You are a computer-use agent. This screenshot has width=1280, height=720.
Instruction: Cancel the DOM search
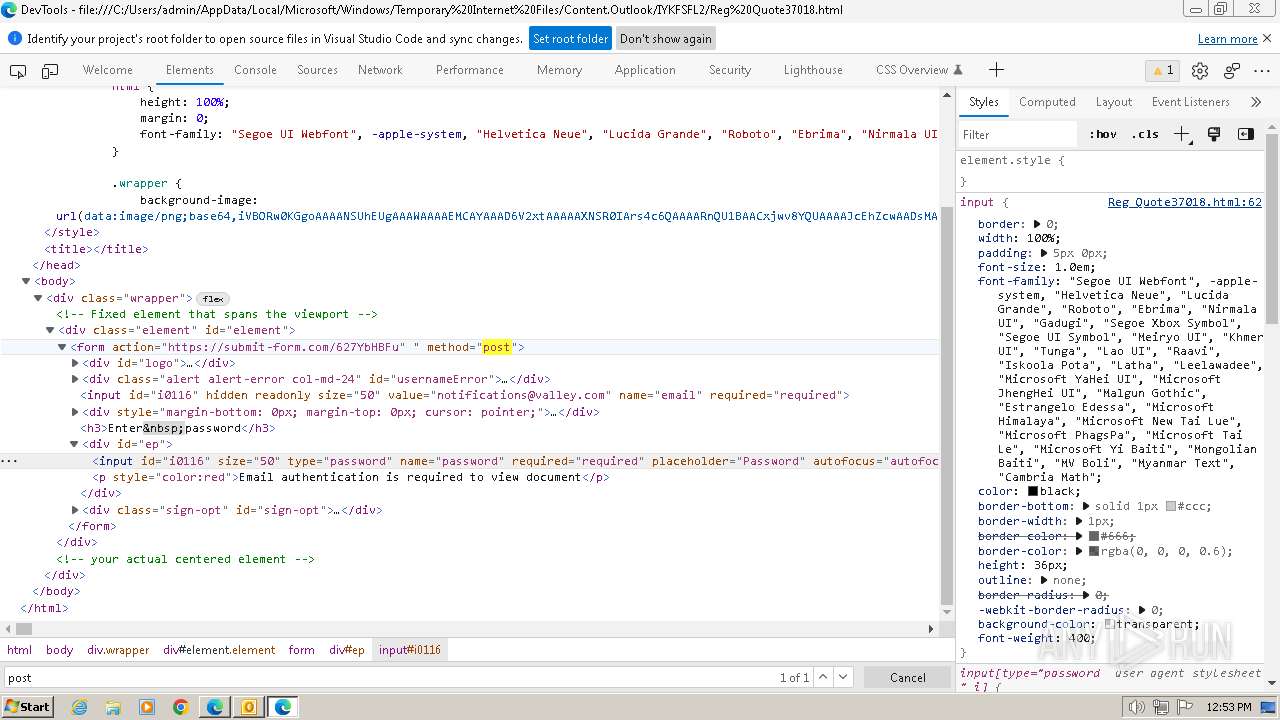(x=908, y=677)
